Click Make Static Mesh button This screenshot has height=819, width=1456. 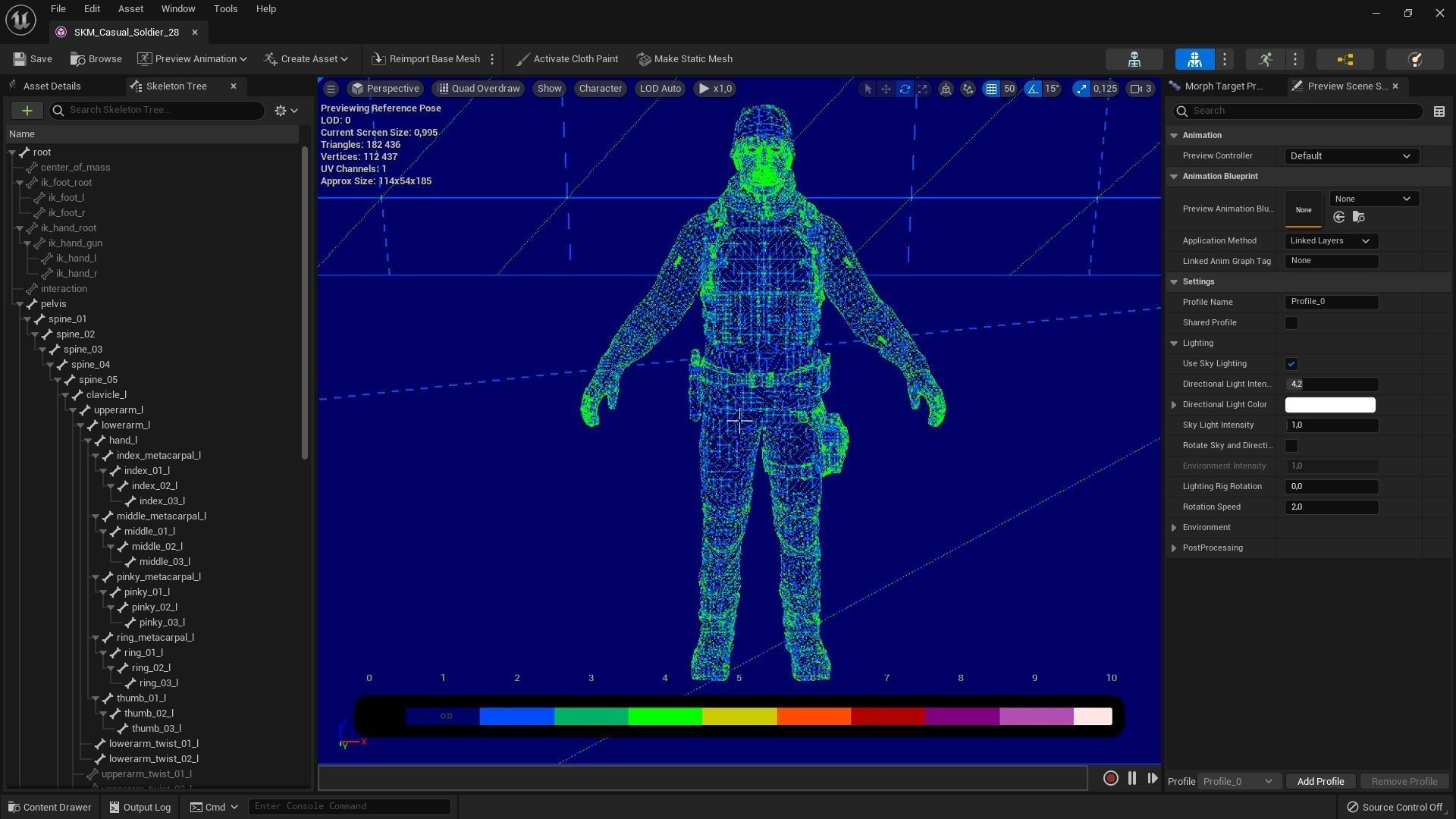685,59
